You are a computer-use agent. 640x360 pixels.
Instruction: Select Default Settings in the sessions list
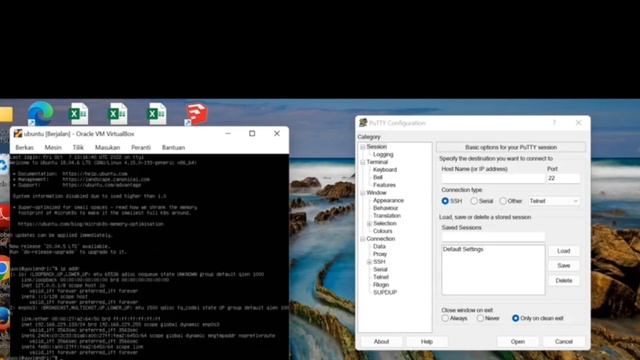click(463, 249)
